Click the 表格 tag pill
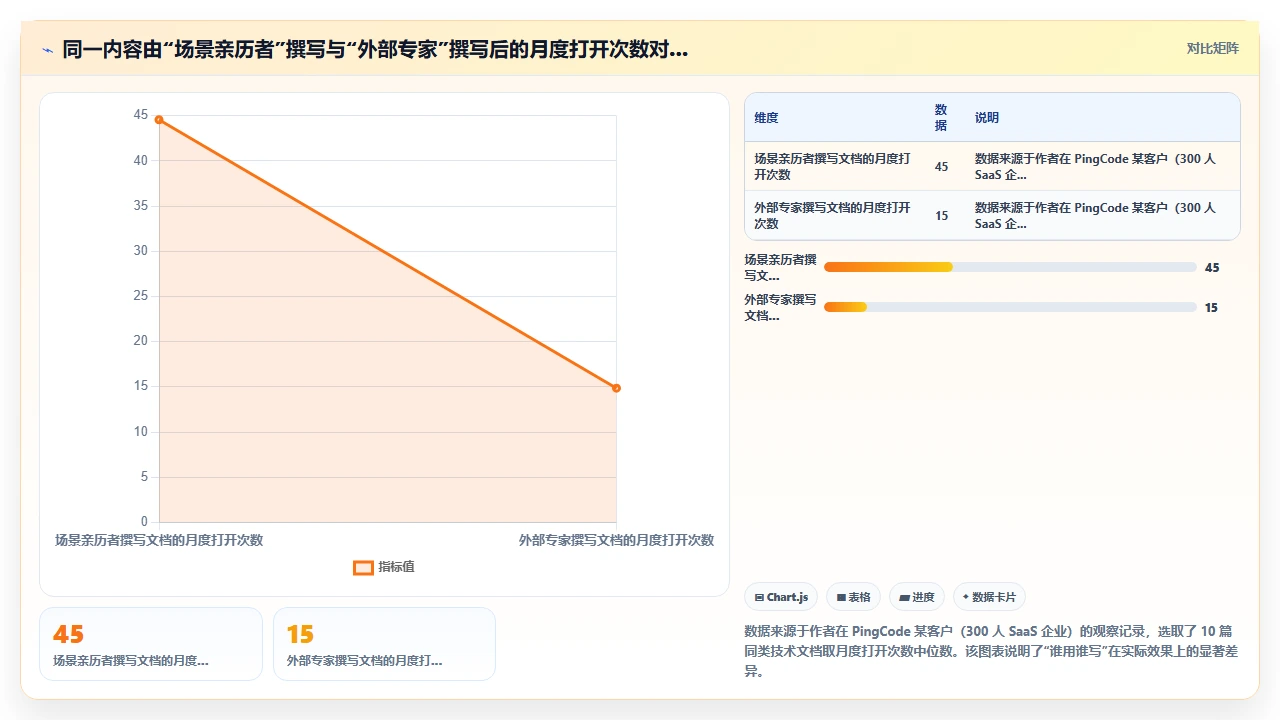Image resolution: width=1280 pixels, height=720 pixels. point(853,597)
